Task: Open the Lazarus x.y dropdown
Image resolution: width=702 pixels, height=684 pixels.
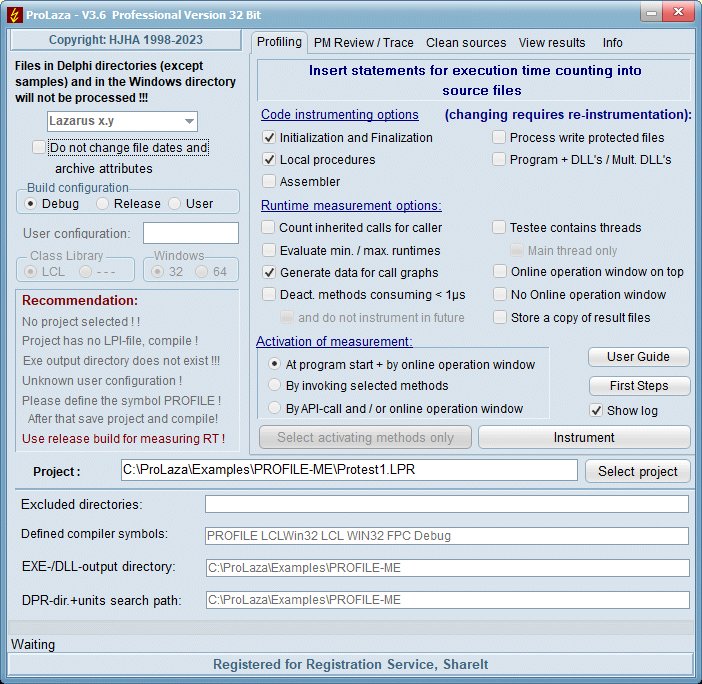Action: click(x=122, y=121)
